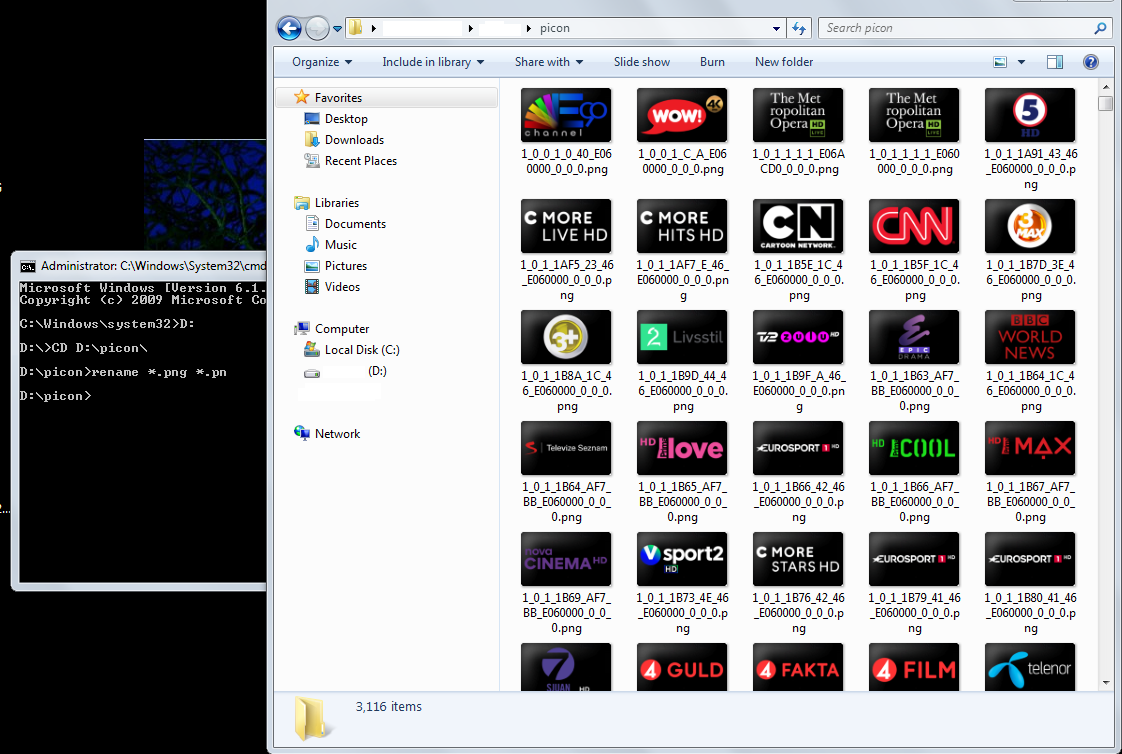Open Recent Places in Favorites
This screenshot has height=754, width=1122.
click(x=360, y=161)
